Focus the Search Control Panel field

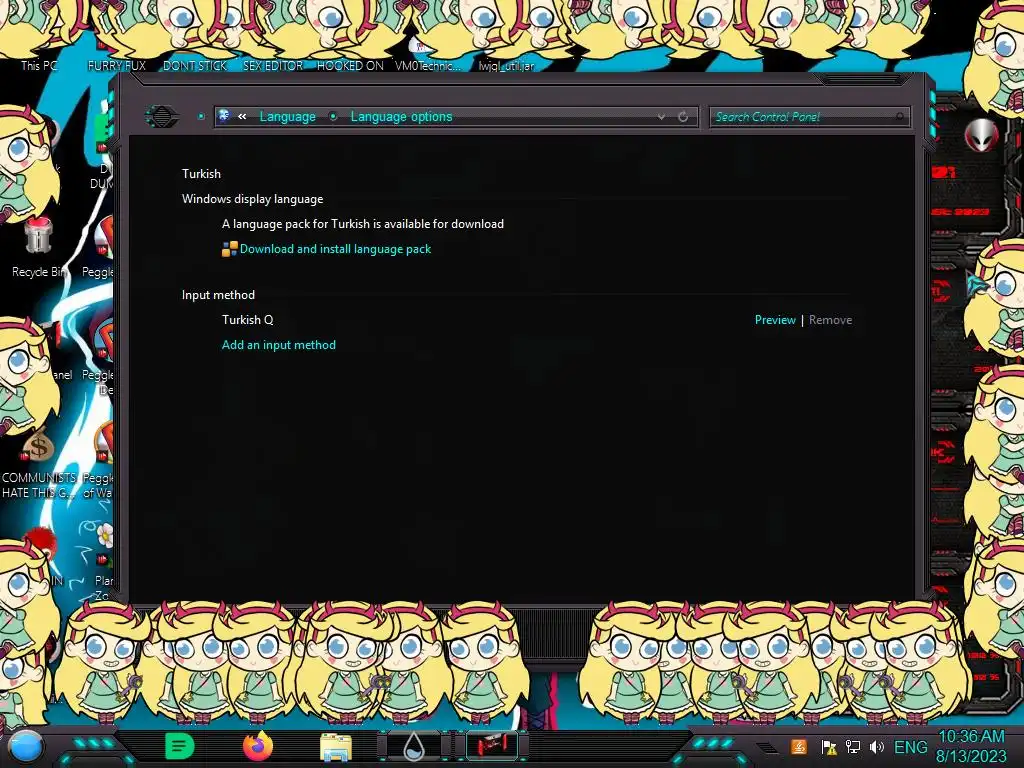808,117
